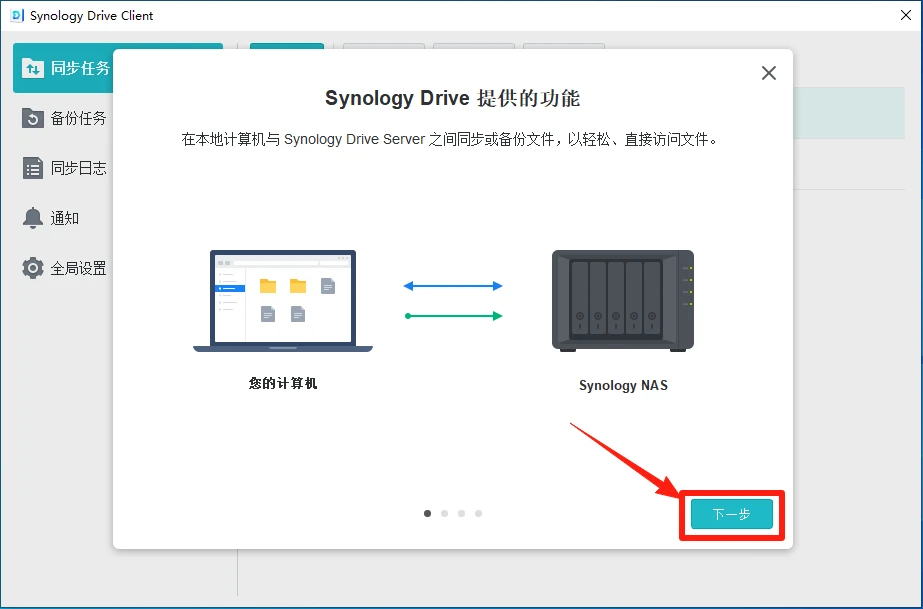Click the laptop computer illustration

pyautogui.click(x=283, y=301)
